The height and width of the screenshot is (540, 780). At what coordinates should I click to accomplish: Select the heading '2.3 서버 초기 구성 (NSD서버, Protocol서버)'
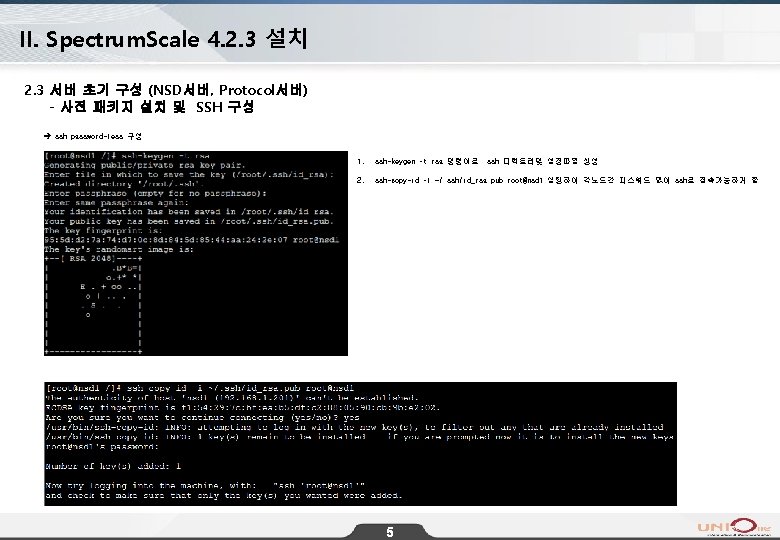(166, 90)
